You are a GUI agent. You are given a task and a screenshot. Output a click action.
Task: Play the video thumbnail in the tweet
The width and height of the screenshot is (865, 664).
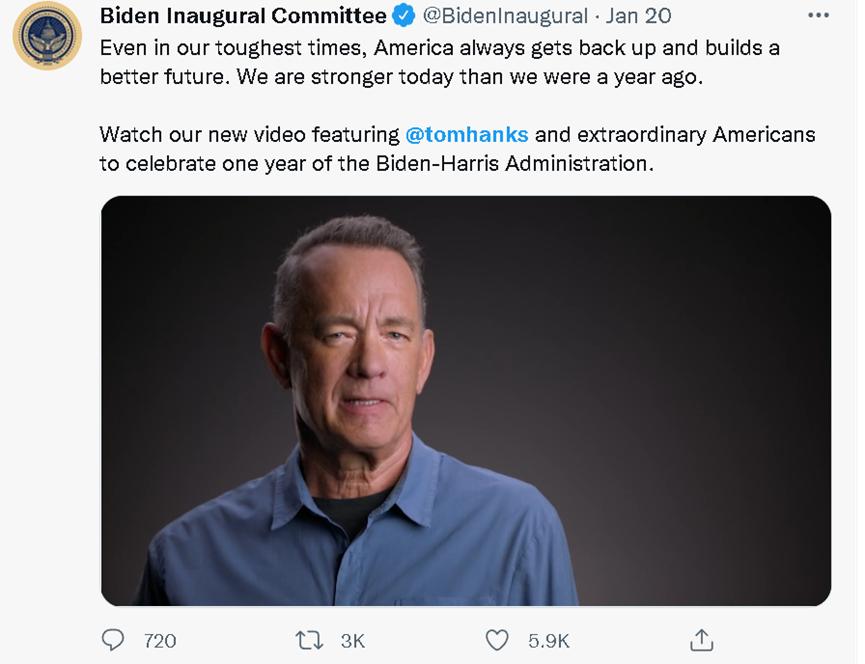pos(466,400)
